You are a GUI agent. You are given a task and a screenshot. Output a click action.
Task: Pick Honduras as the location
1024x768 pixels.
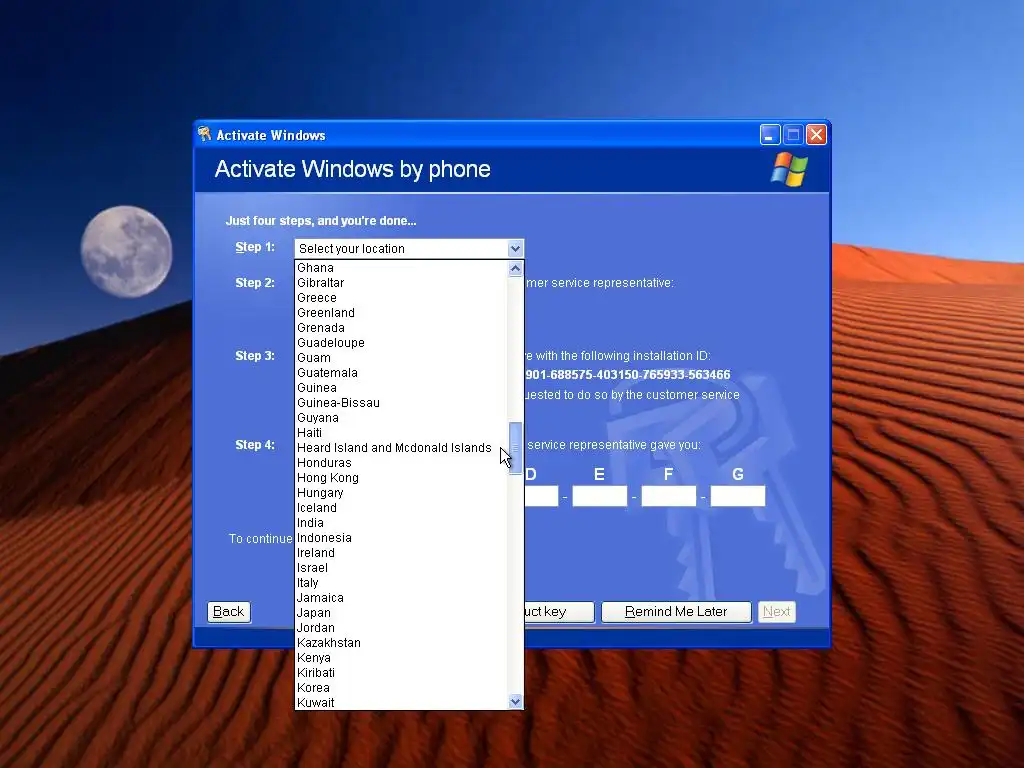coord(401,463)
